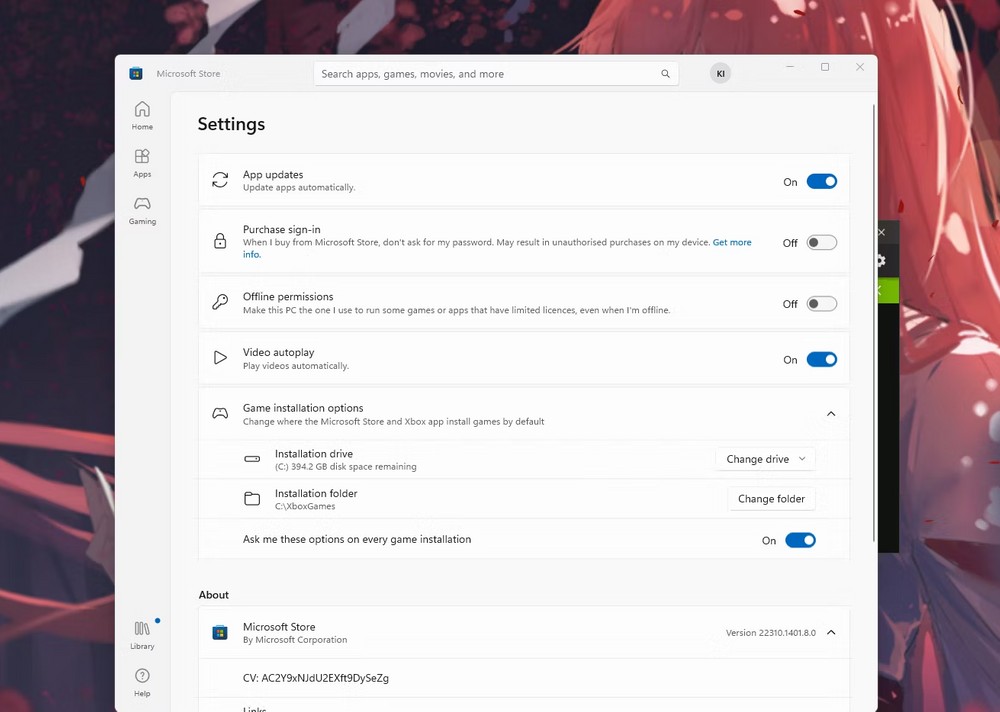Screen dimensions: 1000x712
Task: Click the CV: AC2Y9xNJdU2EXft9DySeZg text
Action: pyautogui.click(x=316, y=678)
